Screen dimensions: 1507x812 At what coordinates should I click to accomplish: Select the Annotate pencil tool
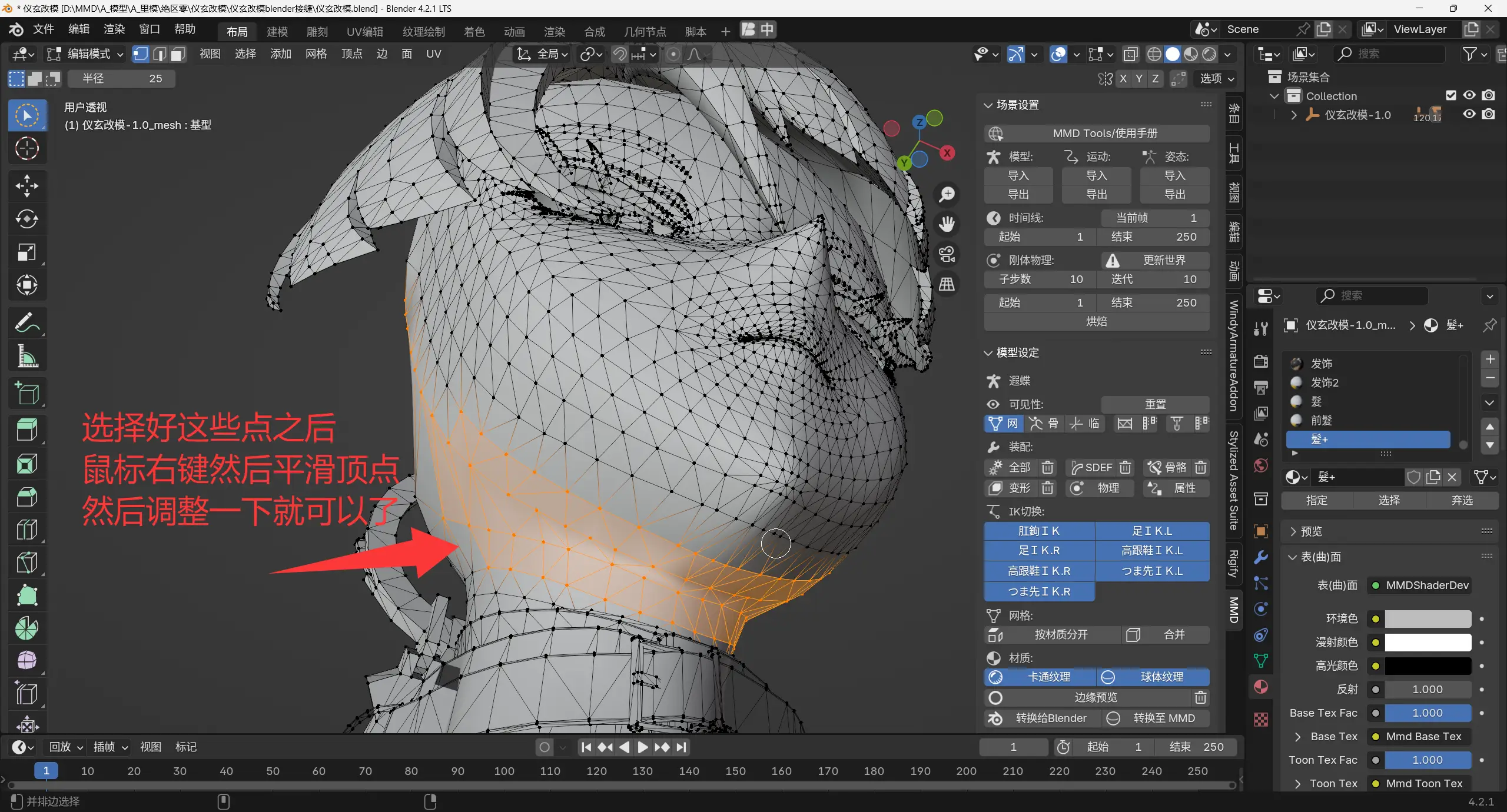coord(26,323)
